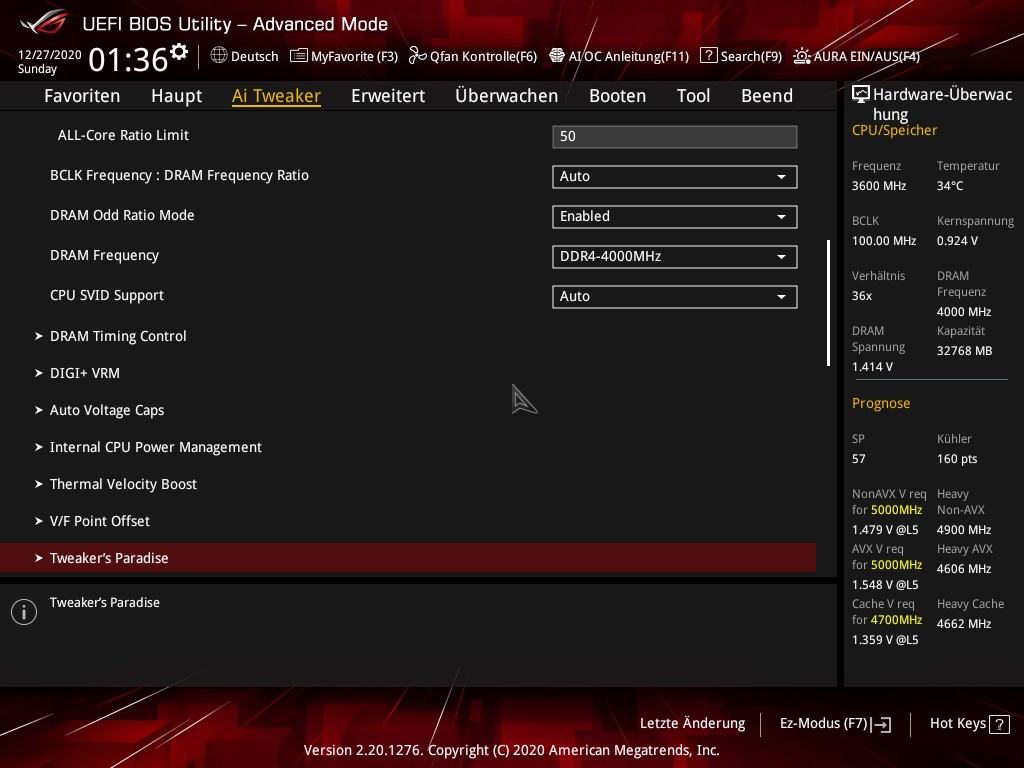Click the 3600 MHz frequency value
The width and height of the screenshot is (1024, 768).
pyautogui.click(x=878, y=186)
